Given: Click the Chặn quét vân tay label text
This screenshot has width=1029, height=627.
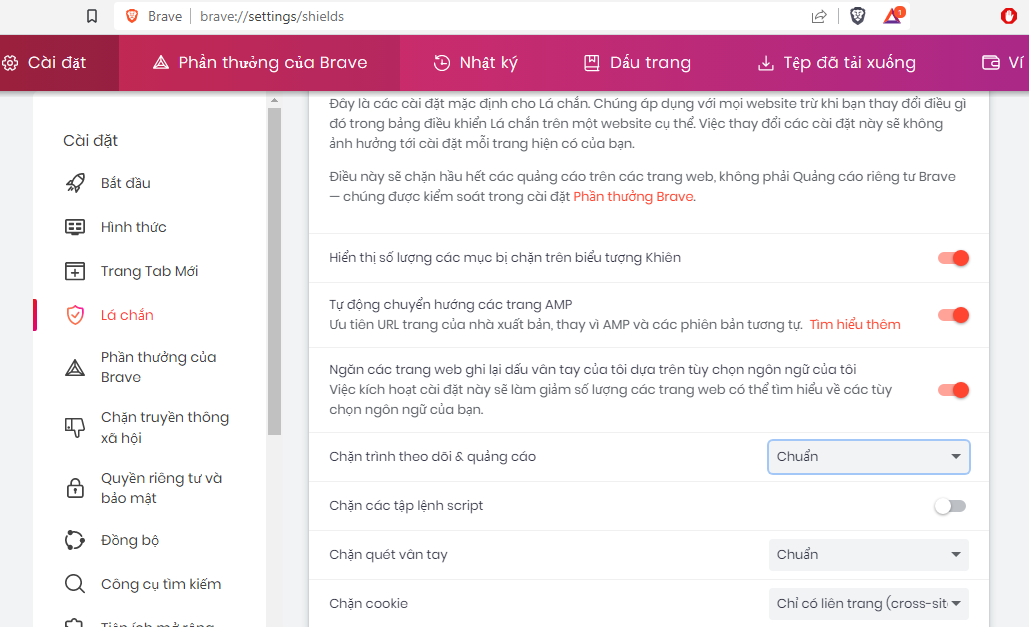Looking at the screenshot, I should [x=388, y=555].
